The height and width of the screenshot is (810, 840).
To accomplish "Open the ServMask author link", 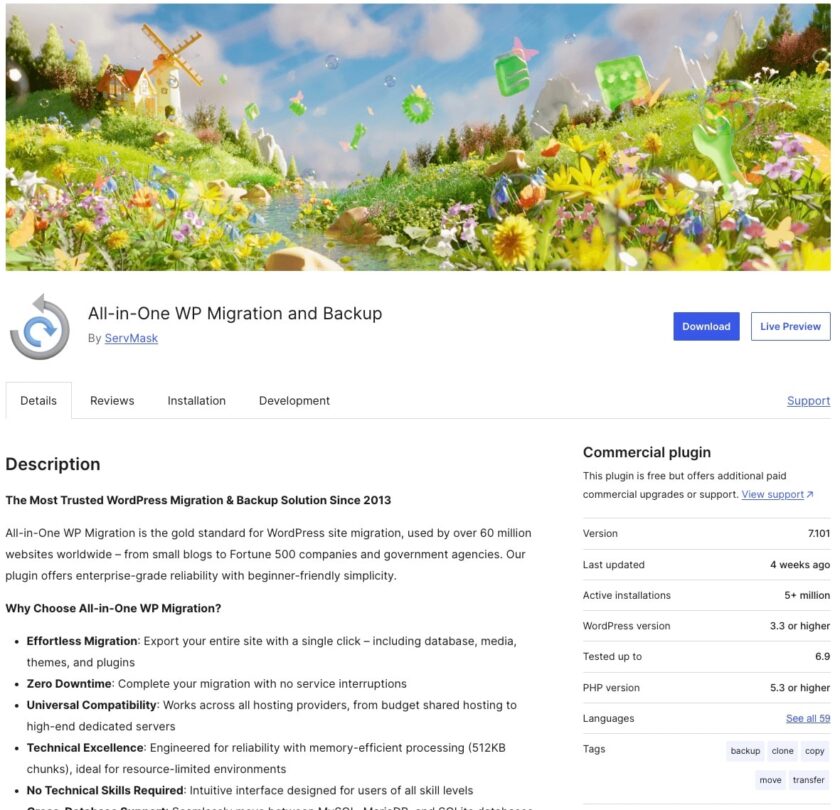I will click(131, 338).
